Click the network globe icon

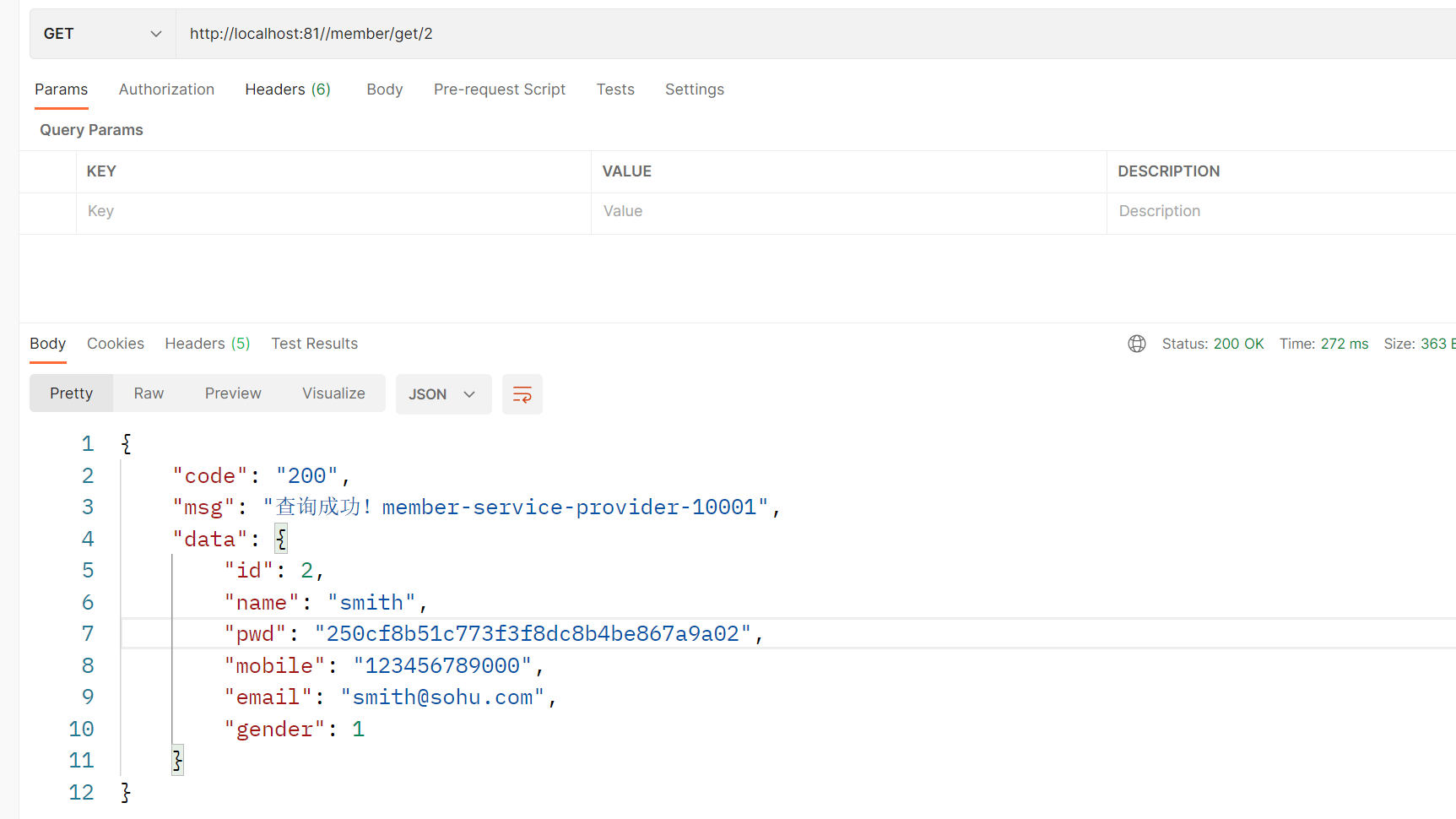tap(1137, 344)
